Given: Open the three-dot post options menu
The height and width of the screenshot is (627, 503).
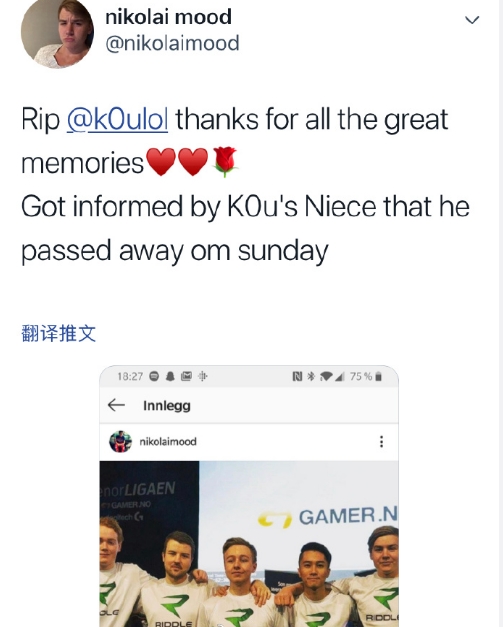Looking at the screenshot, I should pyautogui.click(x=381, y=441).
